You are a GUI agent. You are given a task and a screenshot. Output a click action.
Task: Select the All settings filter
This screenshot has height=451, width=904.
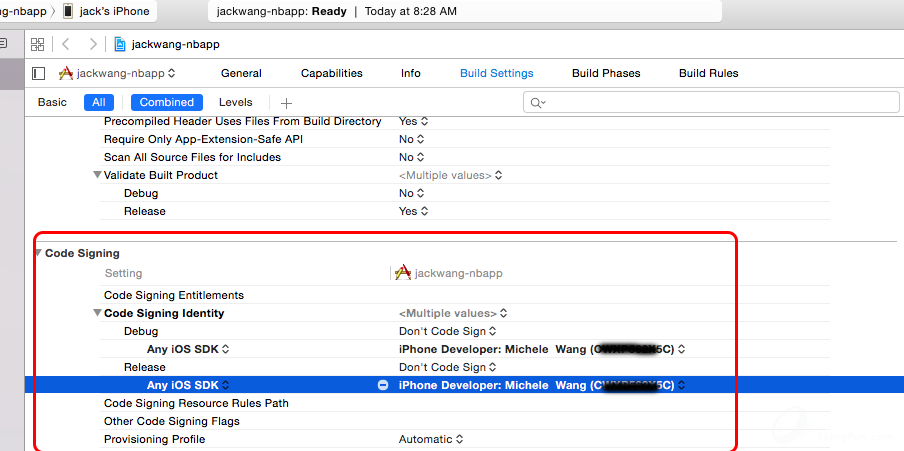point(99,102)
